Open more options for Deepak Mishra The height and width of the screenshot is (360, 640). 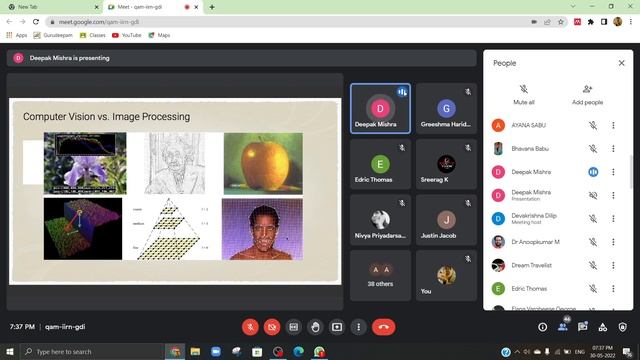(x=613, y=172)
